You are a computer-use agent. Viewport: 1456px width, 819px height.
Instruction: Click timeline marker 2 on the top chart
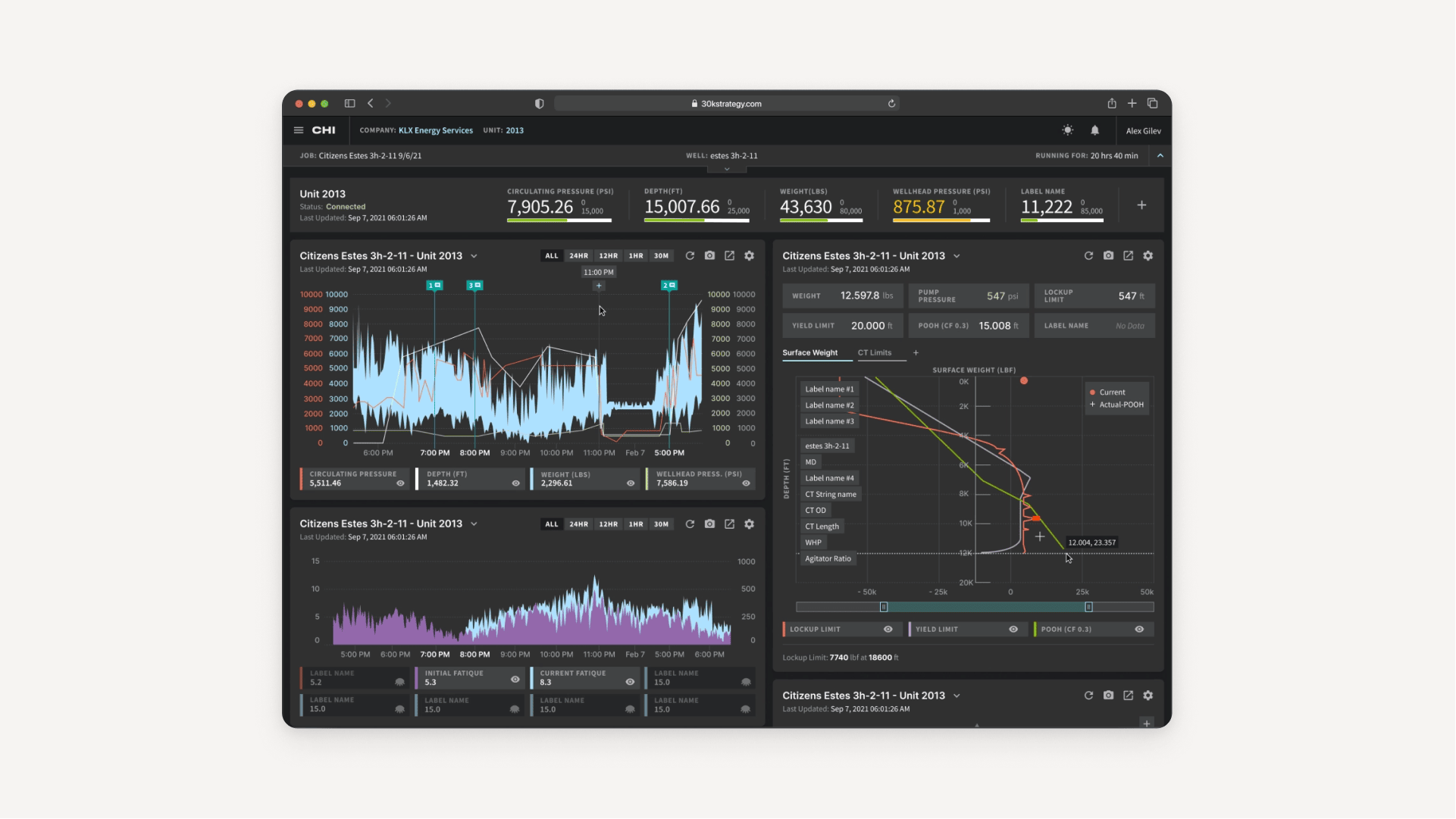669,286
